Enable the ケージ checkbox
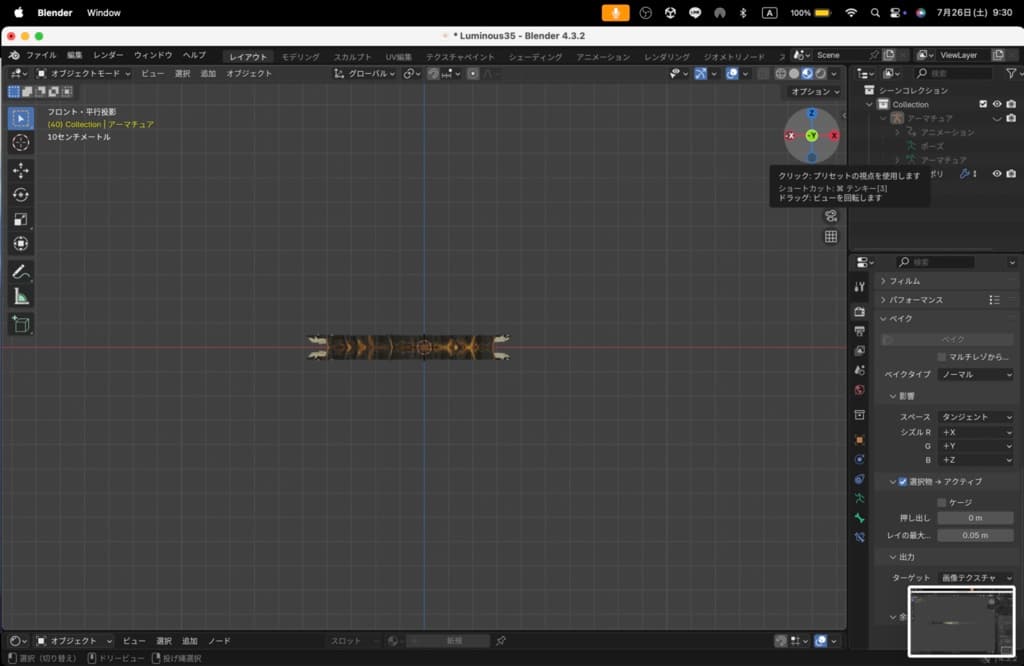This screenshot has height=666, width=1024. click(x=941, y=502)
